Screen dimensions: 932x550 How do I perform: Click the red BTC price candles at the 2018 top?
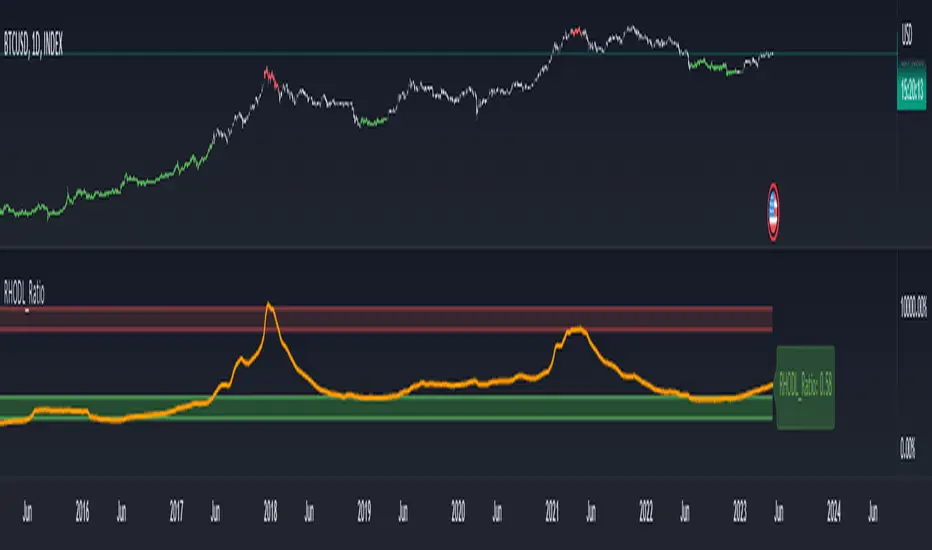[x=271, y=78]
